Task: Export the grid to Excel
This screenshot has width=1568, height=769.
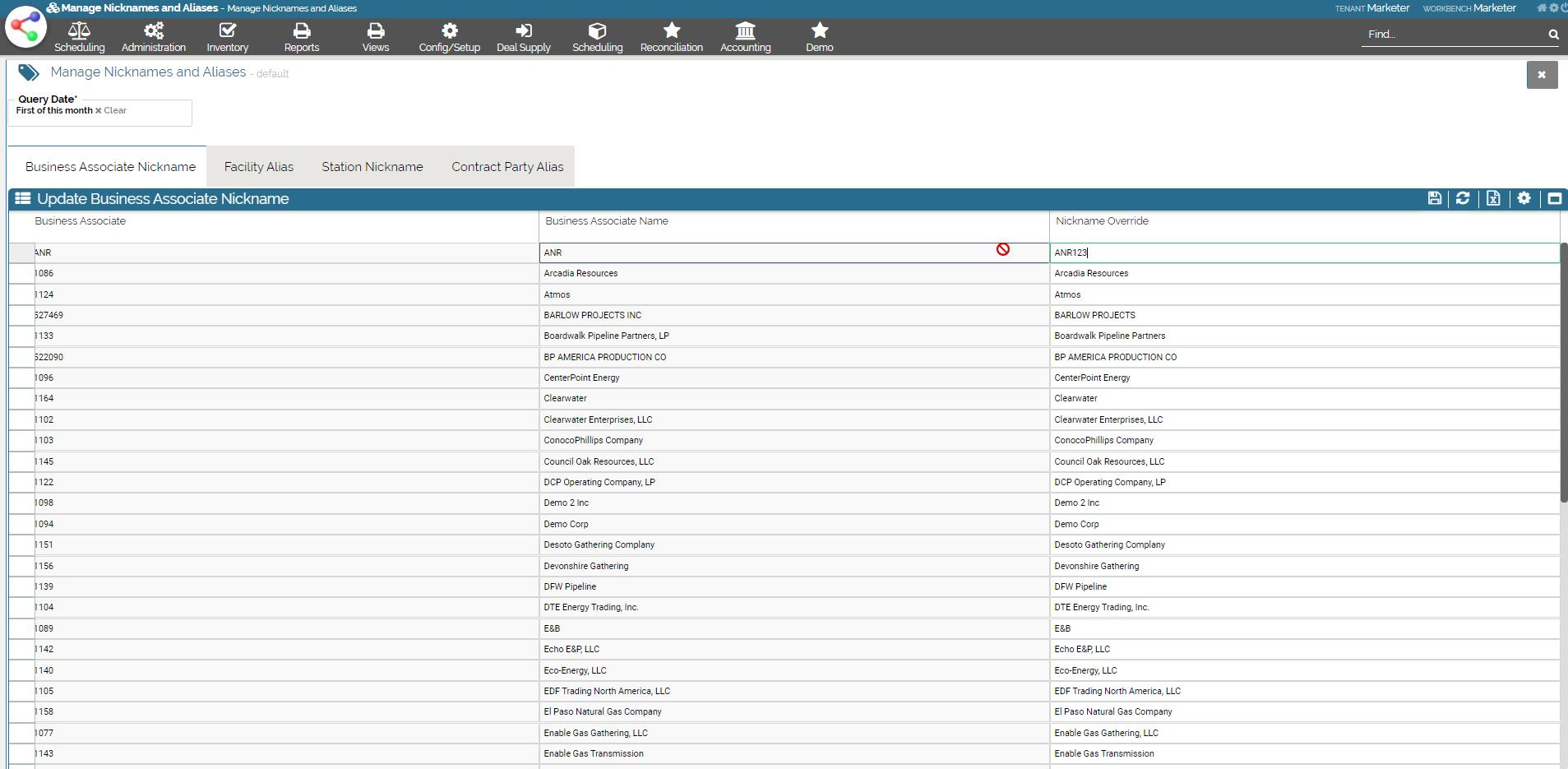Action: [x=1493, y=198]
